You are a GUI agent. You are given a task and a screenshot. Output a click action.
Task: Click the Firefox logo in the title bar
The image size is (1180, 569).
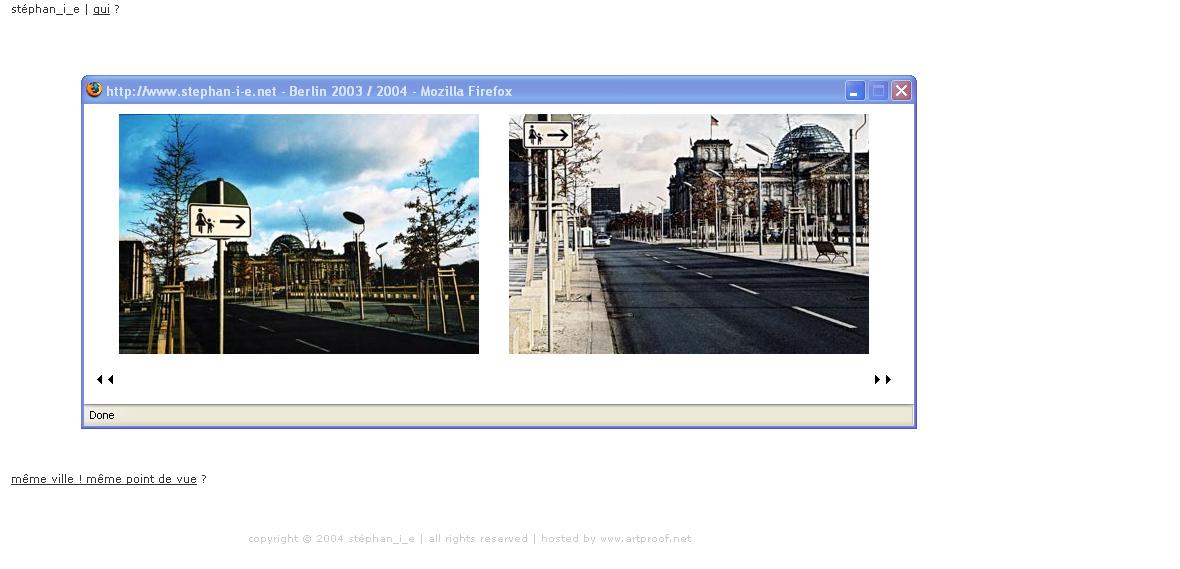pos(94,90)
